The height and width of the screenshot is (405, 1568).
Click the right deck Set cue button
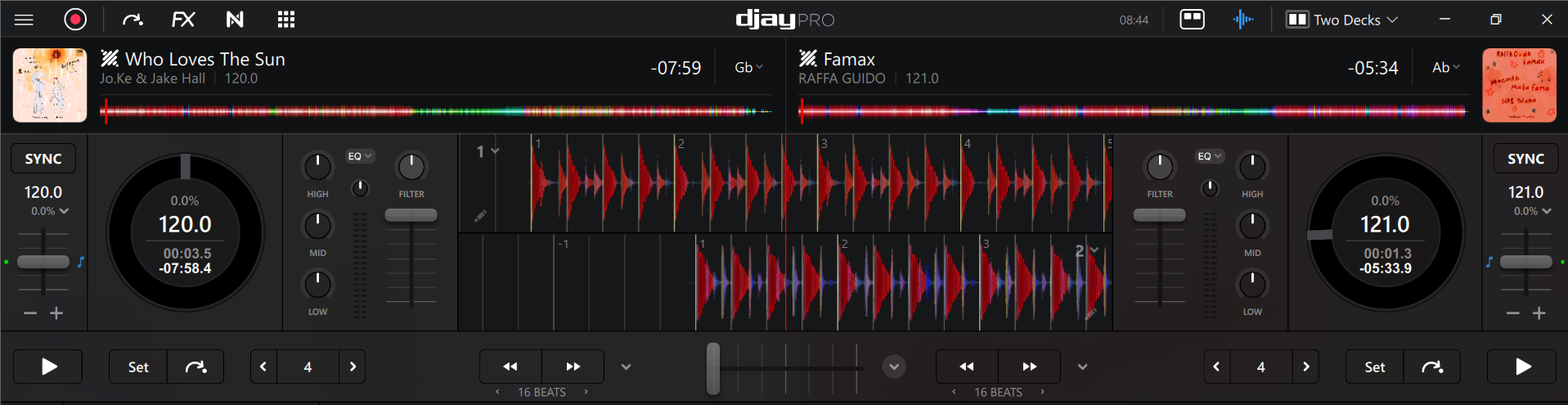coord(1375,367)
